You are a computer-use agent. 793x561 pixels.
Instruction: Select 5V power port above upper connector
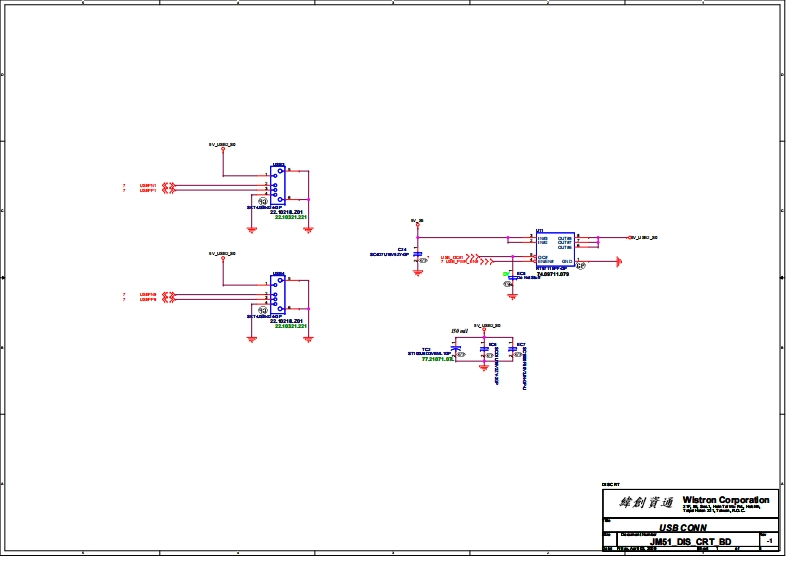222,149
